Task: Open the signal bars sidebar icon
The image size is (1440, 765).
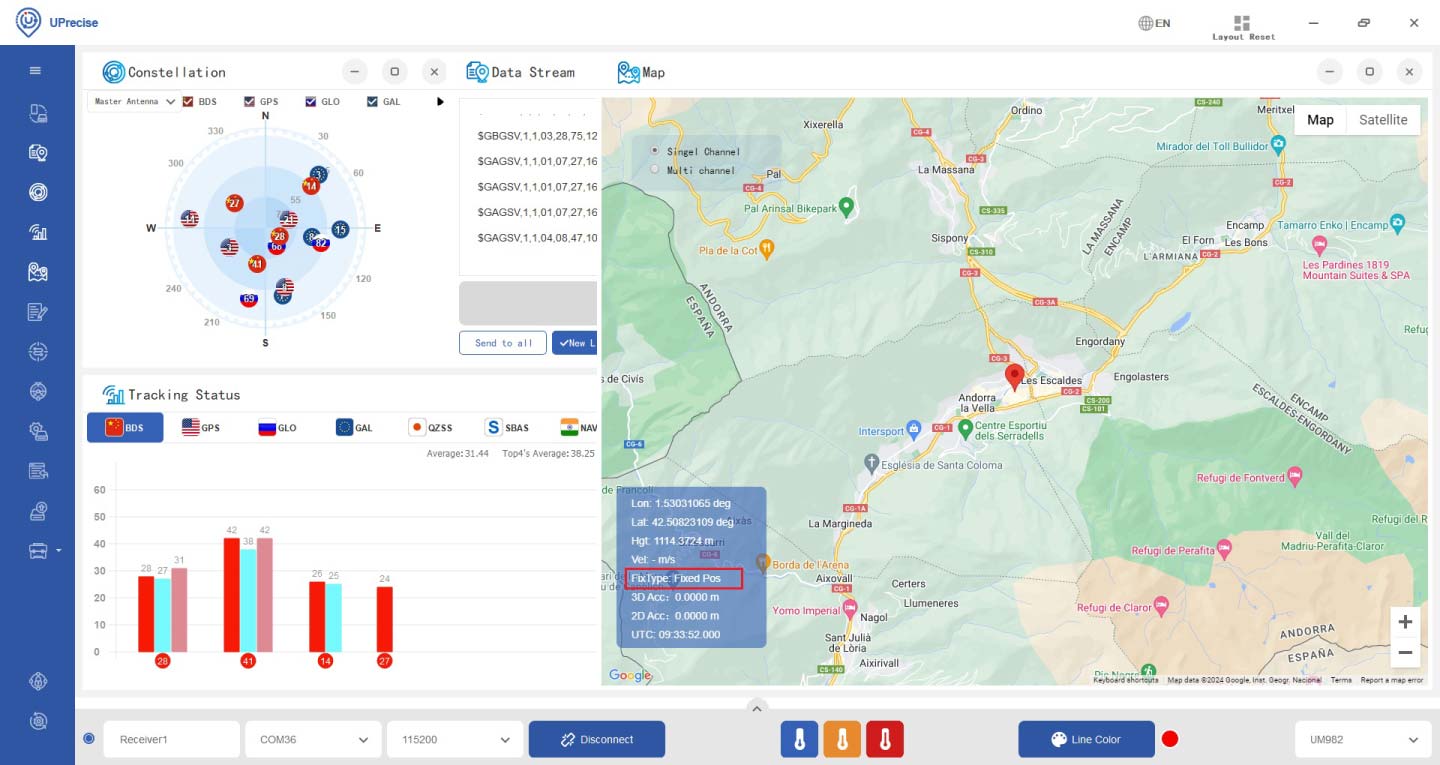Action: 38,232
